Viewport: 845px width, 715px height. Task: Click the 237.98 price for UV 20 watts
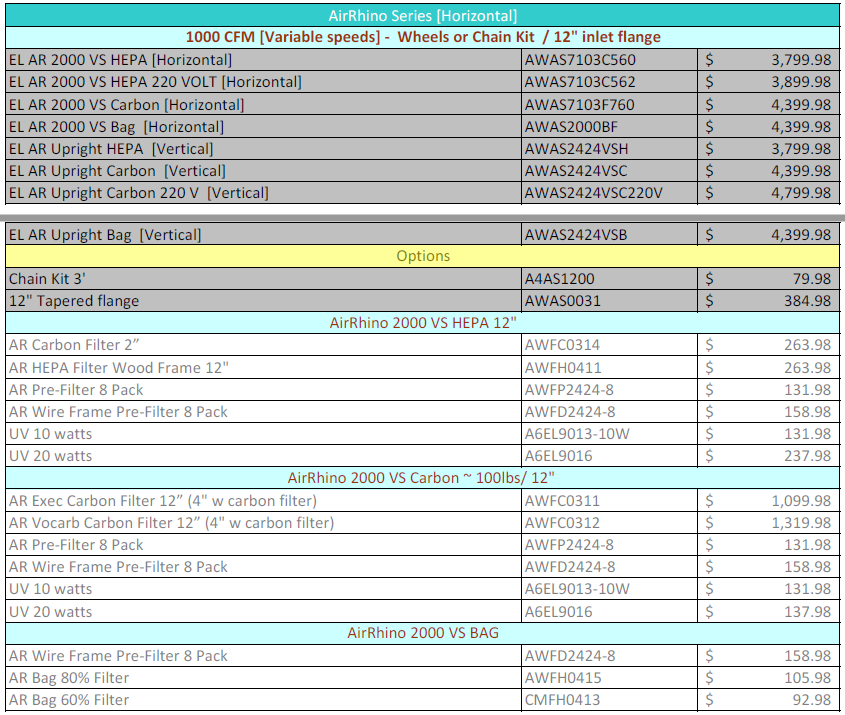point(768,456)
